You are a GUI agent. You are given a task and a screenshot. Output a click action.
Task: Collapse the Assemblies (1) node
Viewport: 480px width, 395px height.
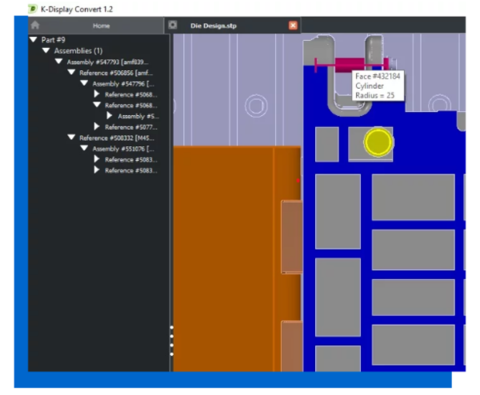[x=46, y=51]
